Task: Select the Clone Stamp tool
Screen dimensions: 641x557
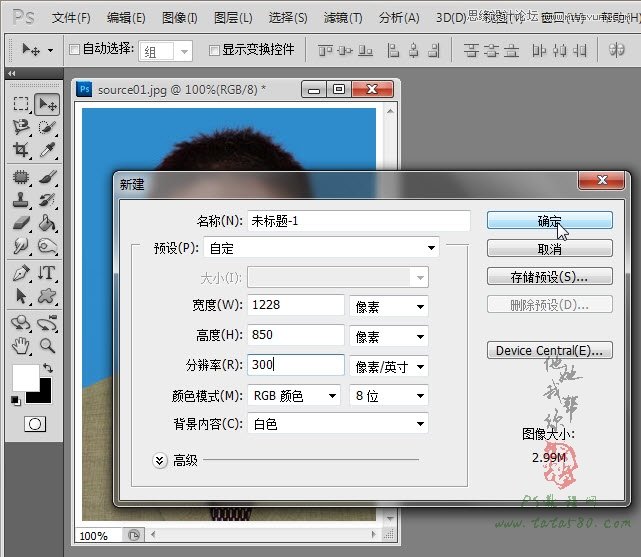Action: tap(21, 200)
